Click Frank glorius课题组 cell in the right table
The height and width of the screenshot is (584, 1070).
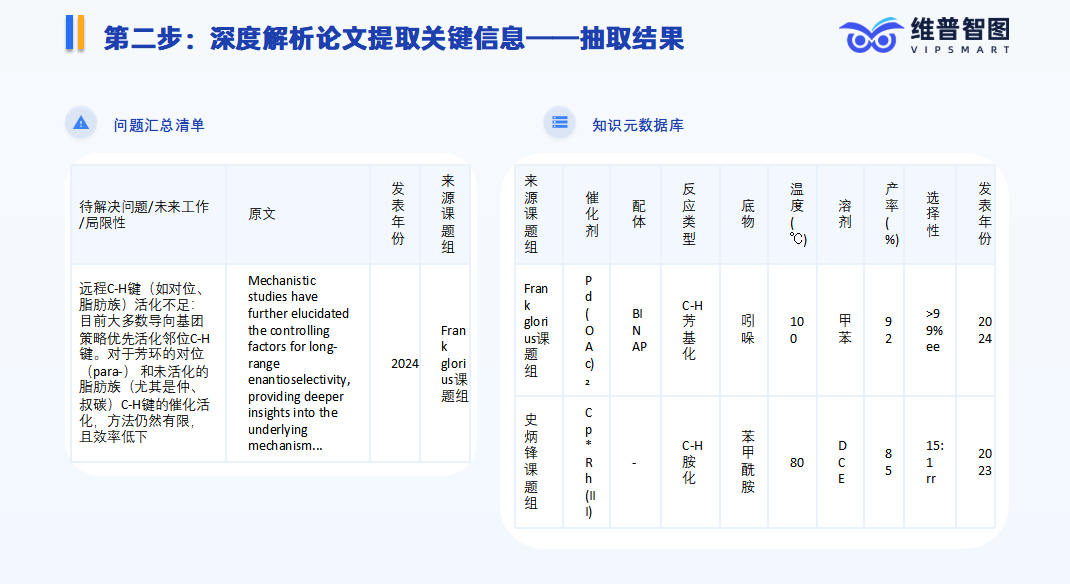[x=539, y=330]
